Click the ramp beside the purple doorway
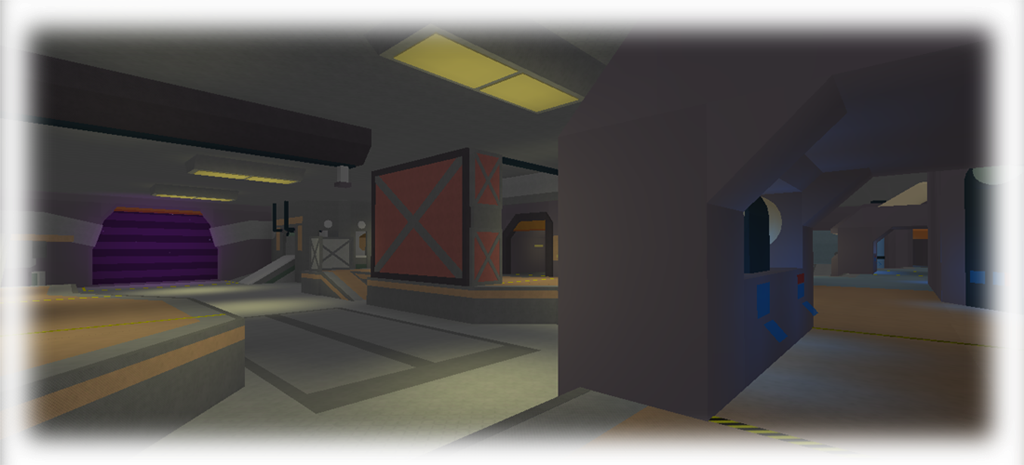 coord(266,270)
